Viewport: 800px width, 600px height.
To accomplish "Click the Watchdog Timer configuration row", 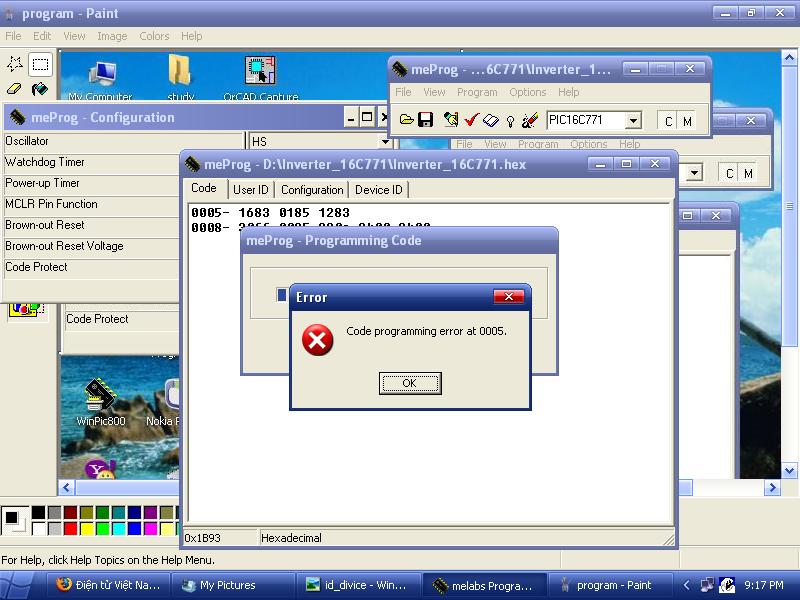I will point(92,162).
